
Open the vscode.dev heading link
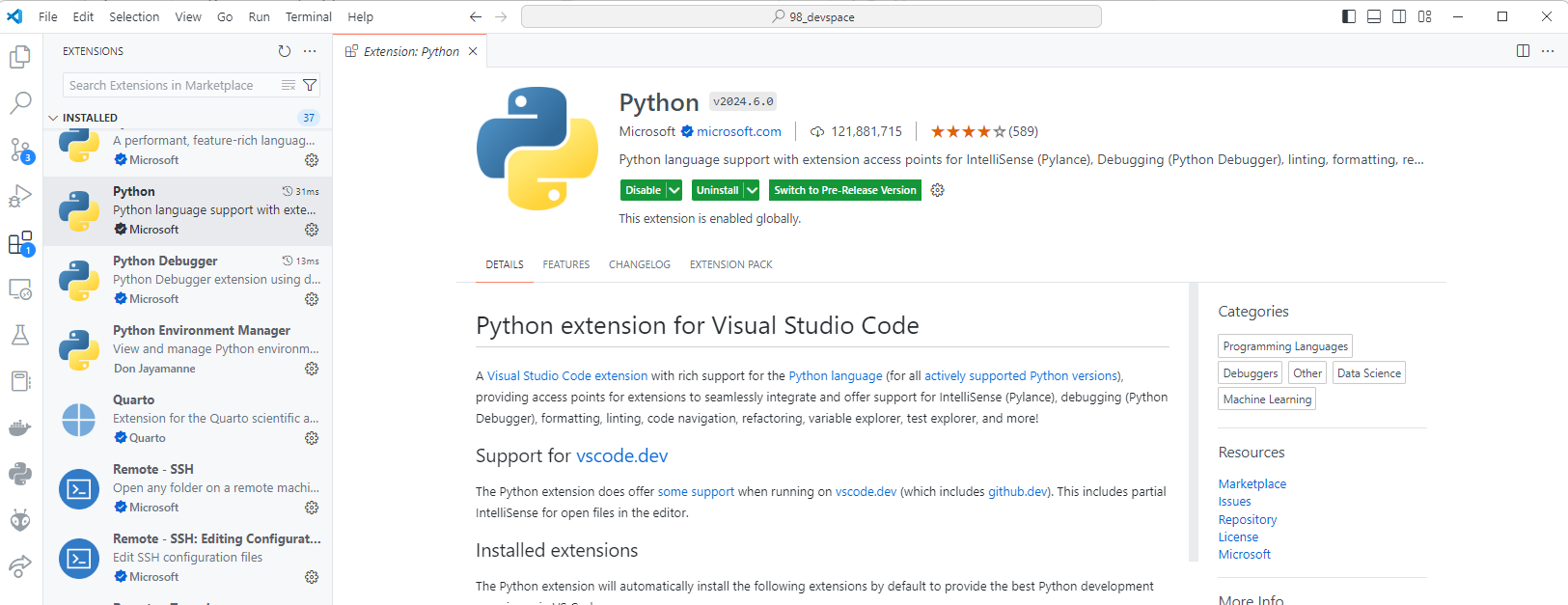click(x=622, y=455)
